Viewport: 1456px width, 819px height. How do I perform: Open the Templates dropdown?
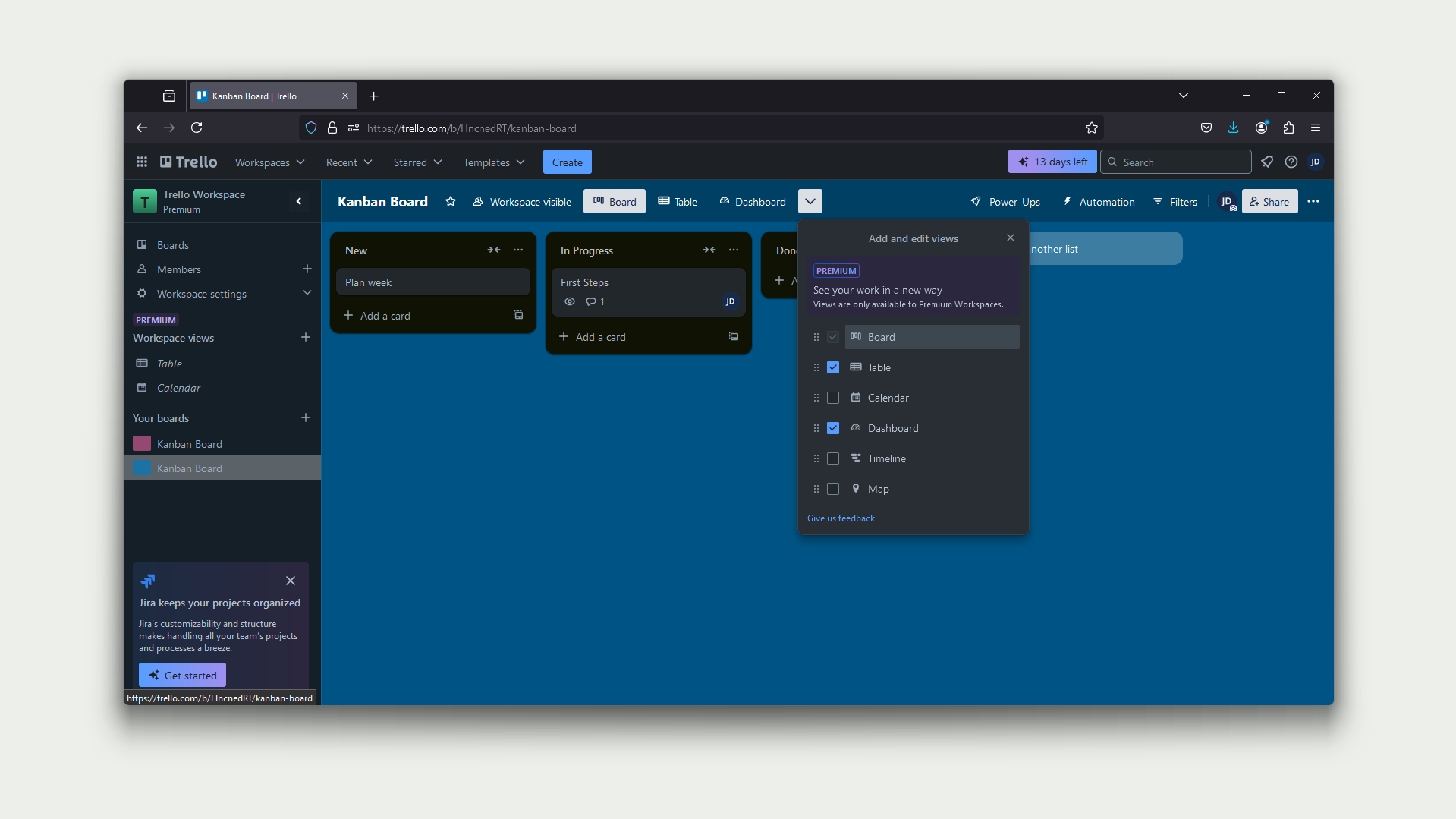494,162
